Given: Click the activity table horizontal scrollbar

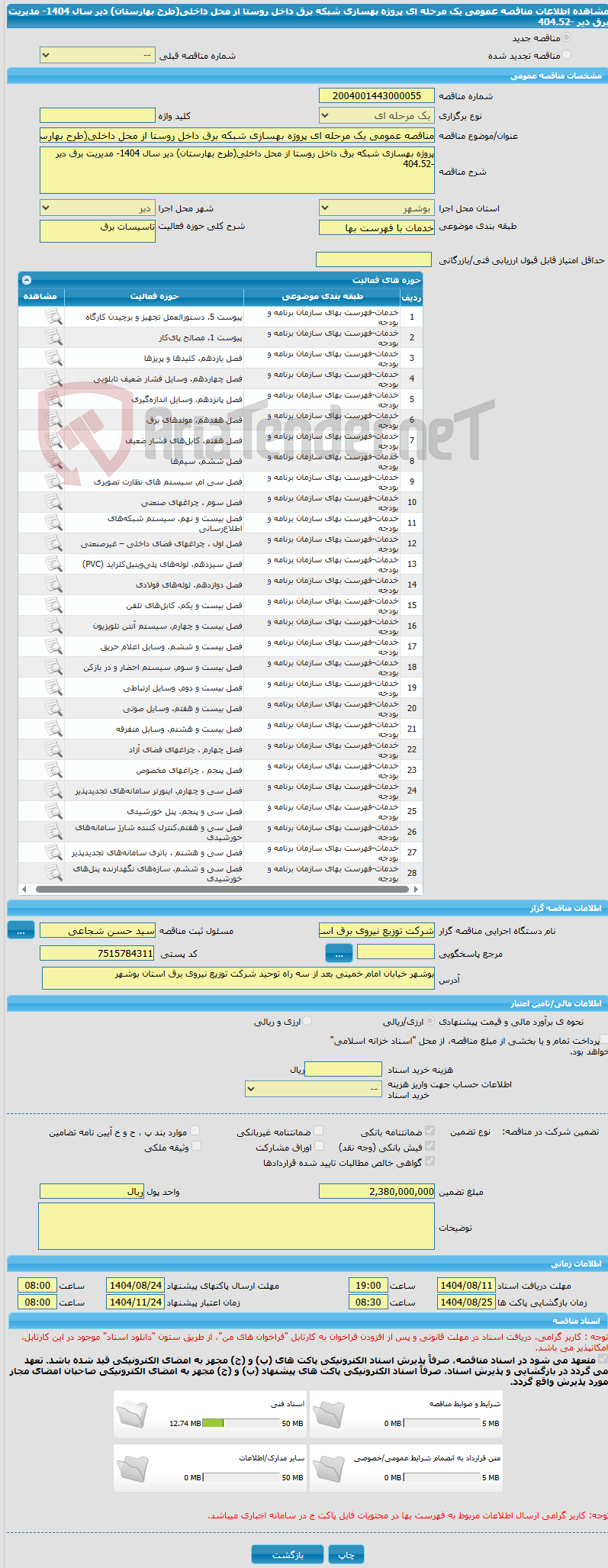Looking at the screenshot, I should tap(220, 889).
